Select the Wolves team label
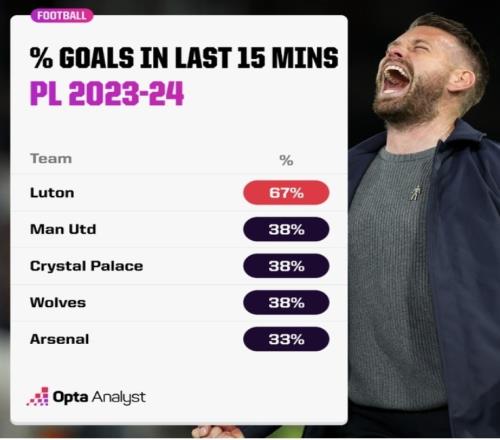The width and height of the screenshot is (500, 440). pos(58,303)
